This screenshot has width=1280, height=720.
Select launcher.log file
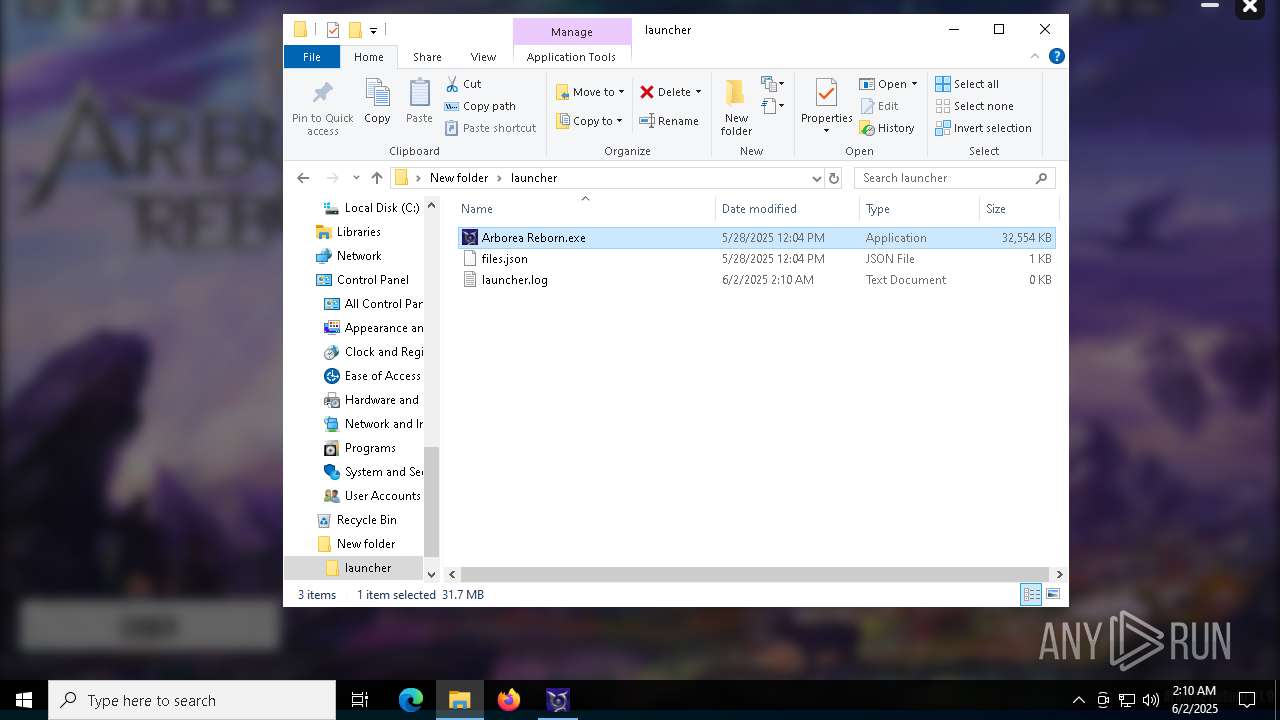pyautogui.click(x=756, y=280)
